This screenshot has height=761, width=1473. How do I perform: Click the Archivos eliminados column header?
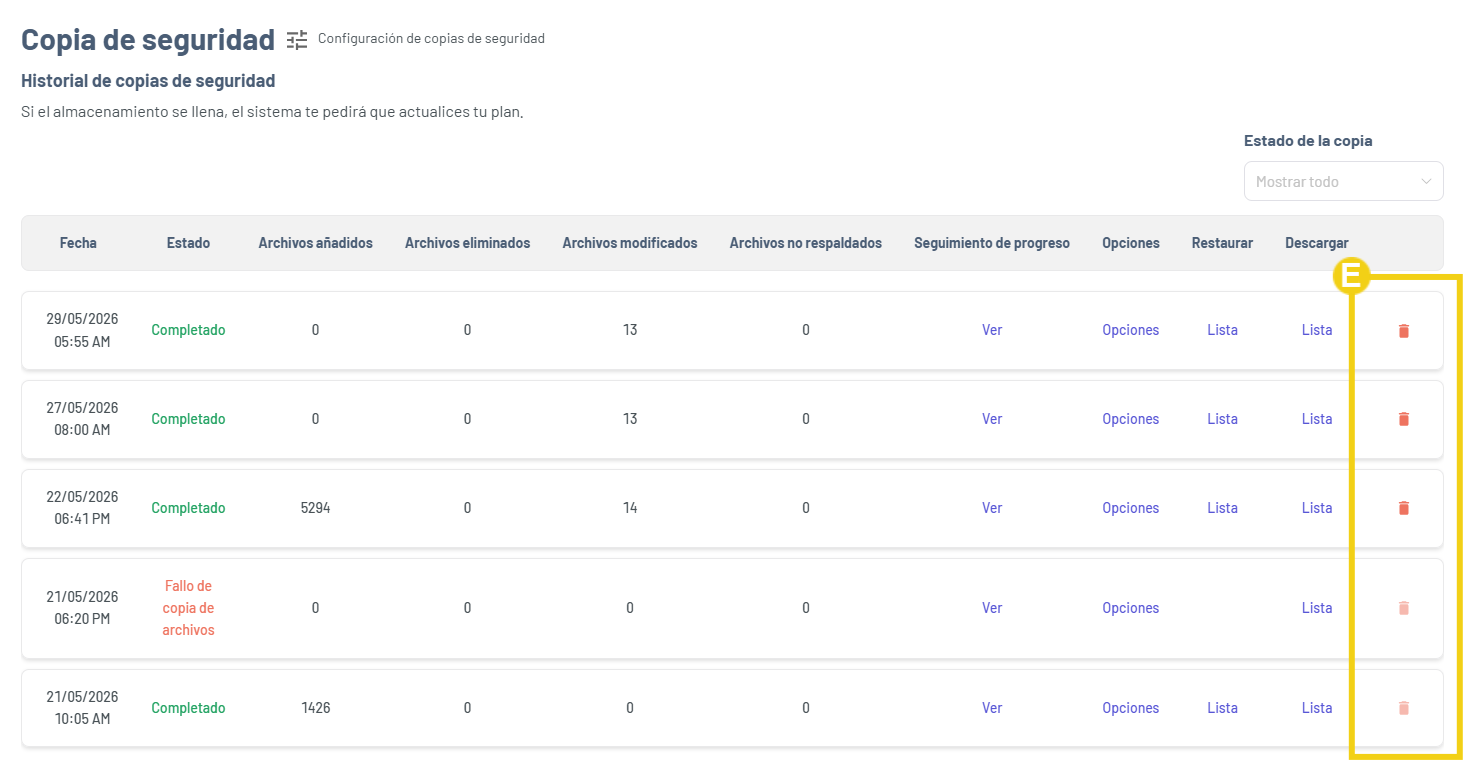(x=467, y=243)
